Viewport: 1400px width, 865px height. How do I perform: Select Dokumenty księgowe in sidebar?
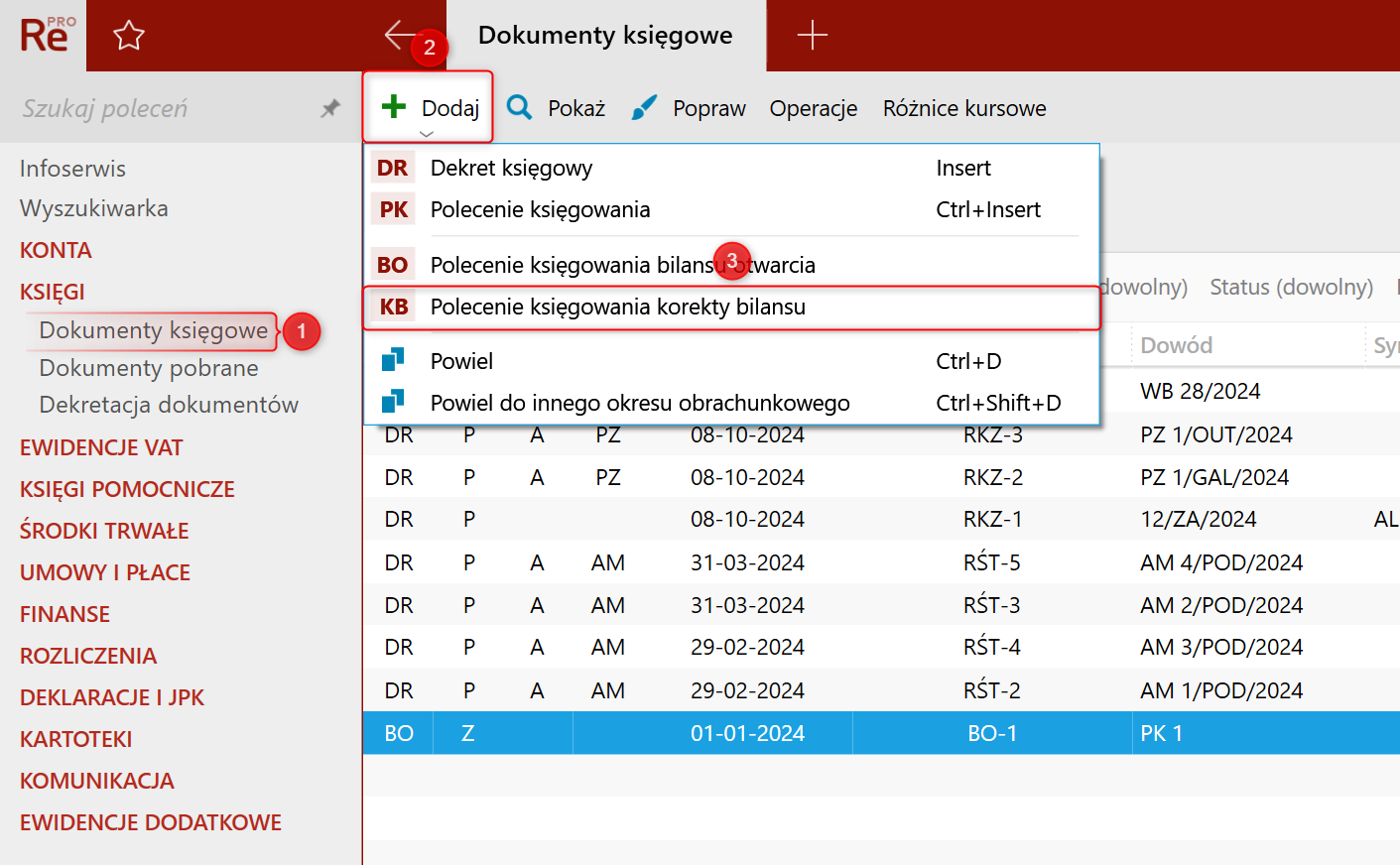[x=154, y=330]
